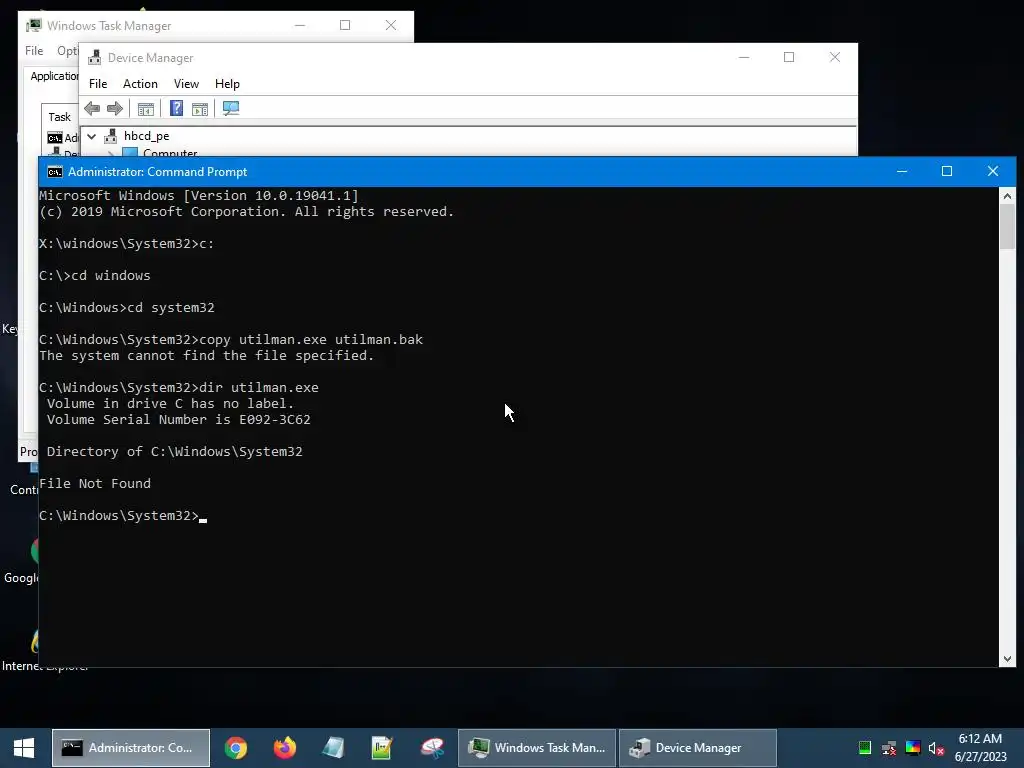
Task: Switch to Windows Task Manager taskbar button
Action: click(537, 748)
